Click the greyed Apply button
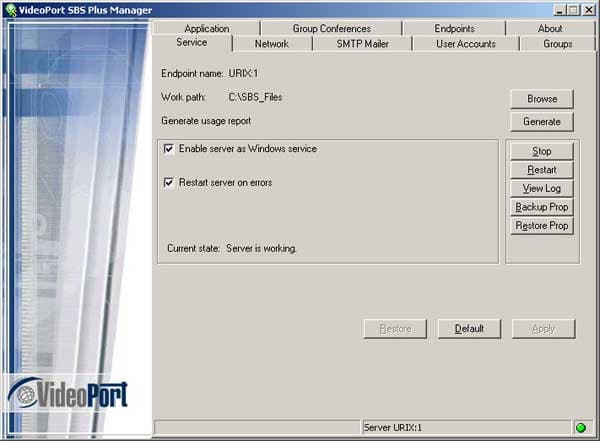 tap(543, 329)
